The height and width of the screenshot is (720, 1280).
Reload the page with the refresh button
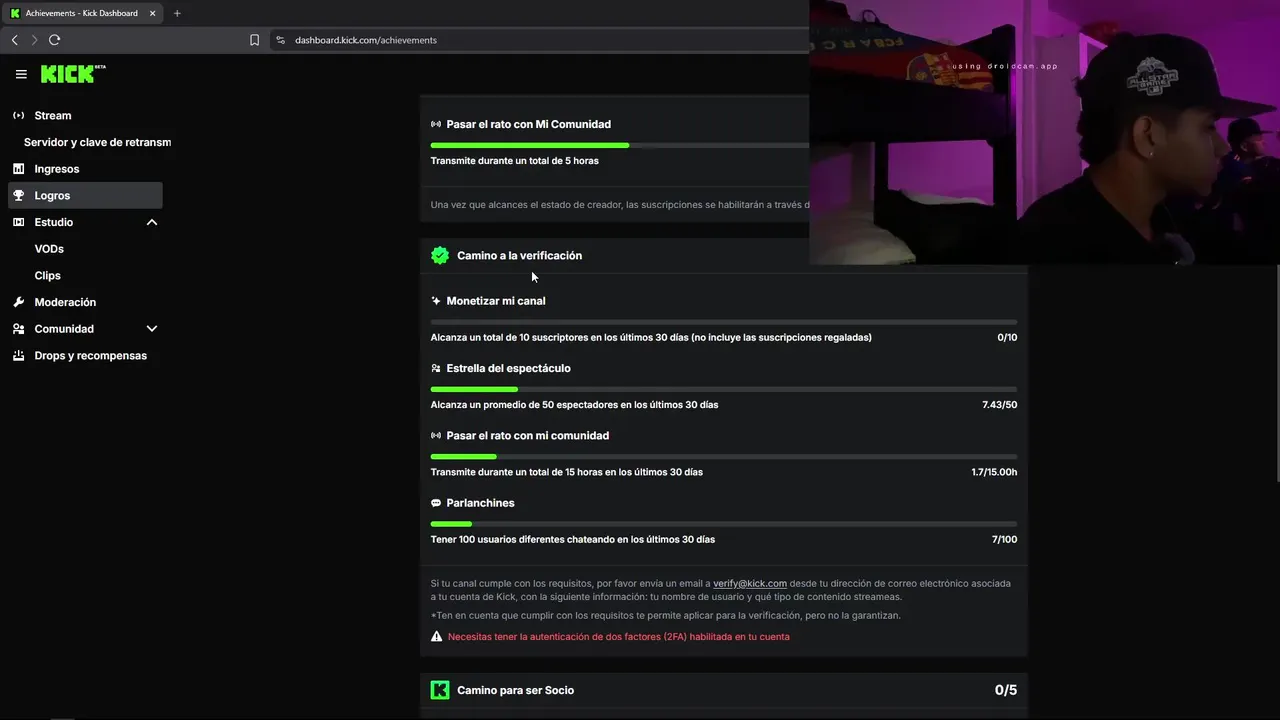pyautogui.click(x=54, y=40)
